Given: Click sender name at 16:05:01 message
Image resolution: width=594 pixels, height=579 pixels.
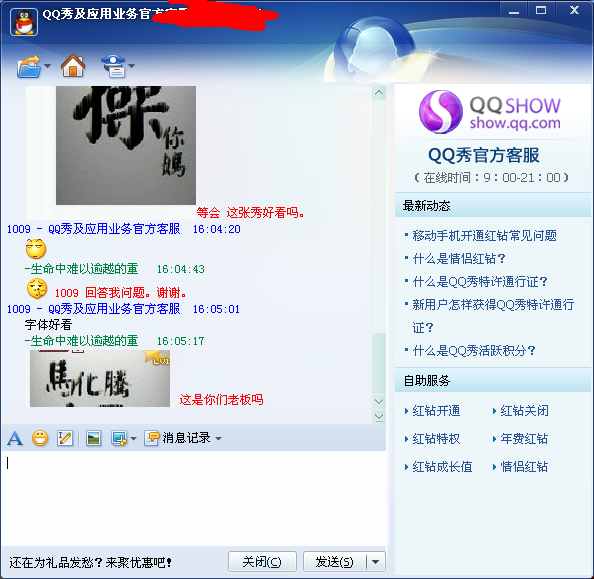Looking at the screenshot, I should (94, 309).
